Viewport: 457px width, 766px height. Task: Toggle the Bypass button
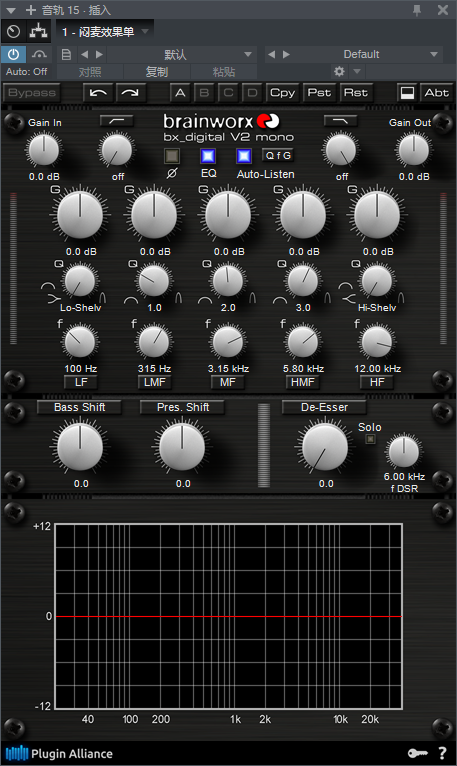coord(32,93)
